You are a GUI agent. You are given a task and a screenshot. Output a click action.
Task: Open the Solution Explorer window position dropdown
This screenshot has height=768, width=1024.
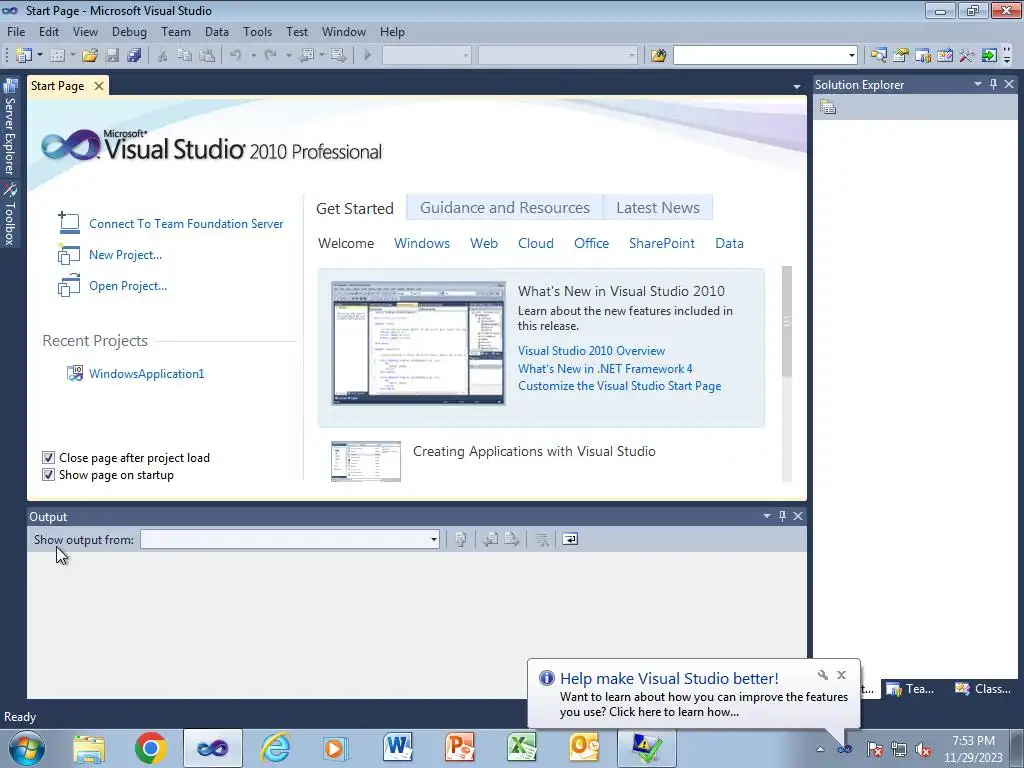pos(978,84)
